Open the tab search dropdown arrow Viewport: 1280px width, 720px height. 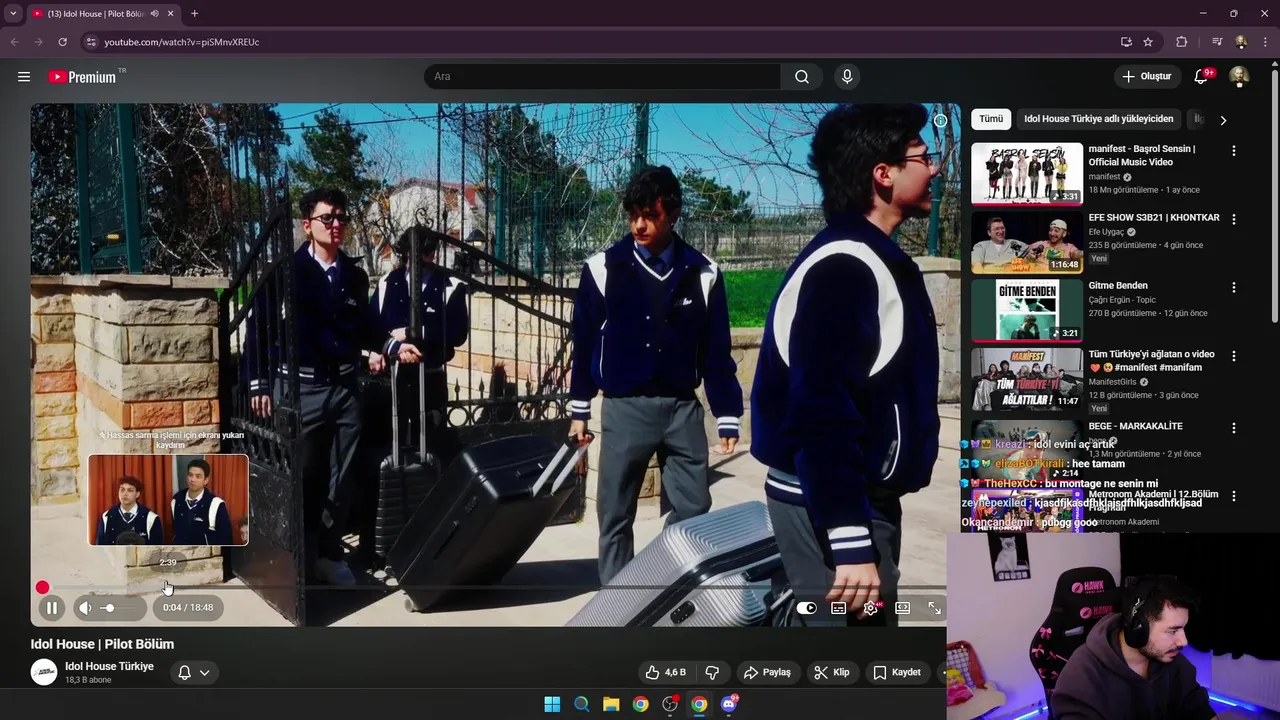[x=13, y=13]
